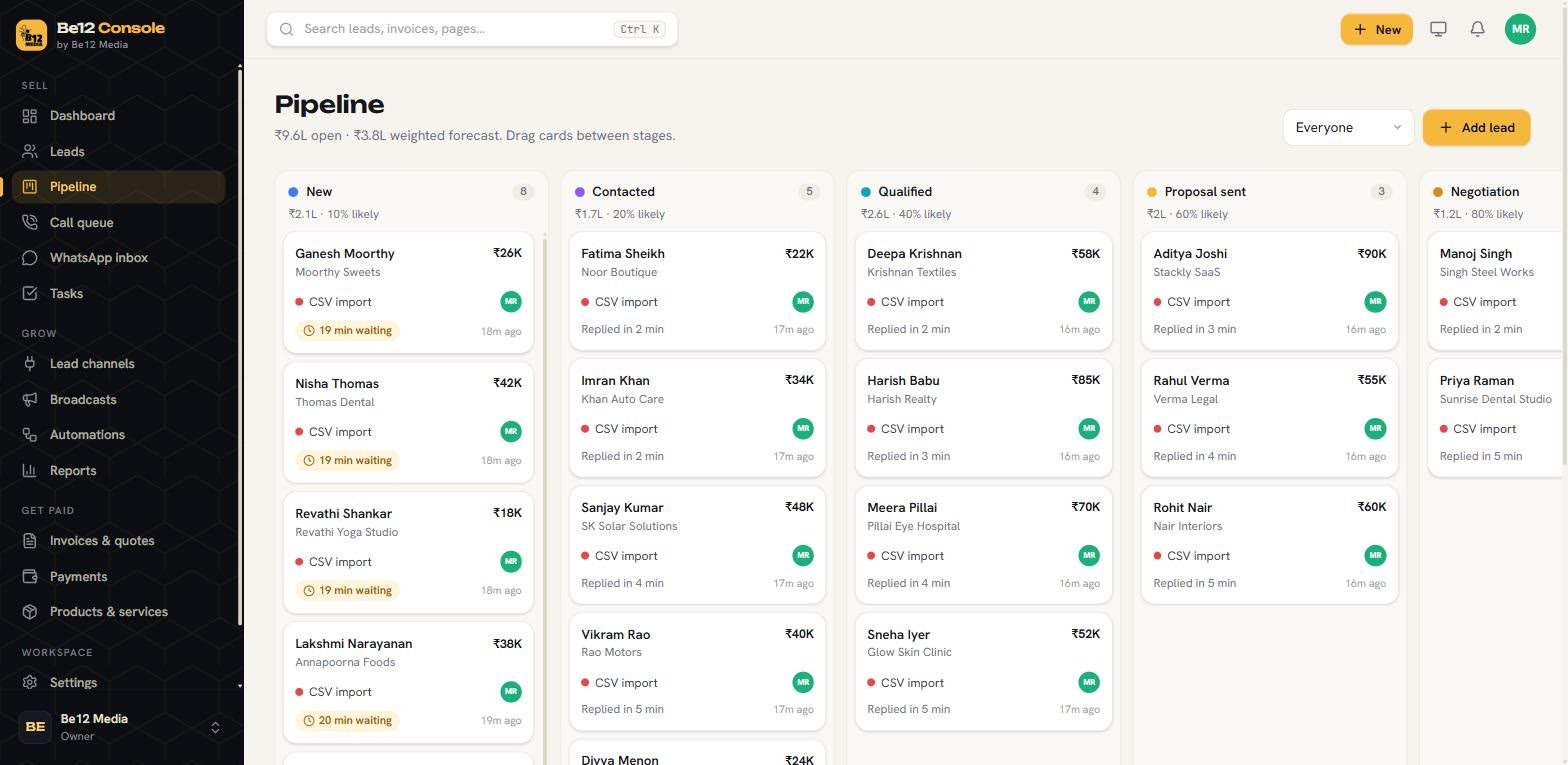Click the MR avatar on Harish Babu card
Image resolution: width=1568 pixels, height=765 pixels.
(x=1089, y=429)
